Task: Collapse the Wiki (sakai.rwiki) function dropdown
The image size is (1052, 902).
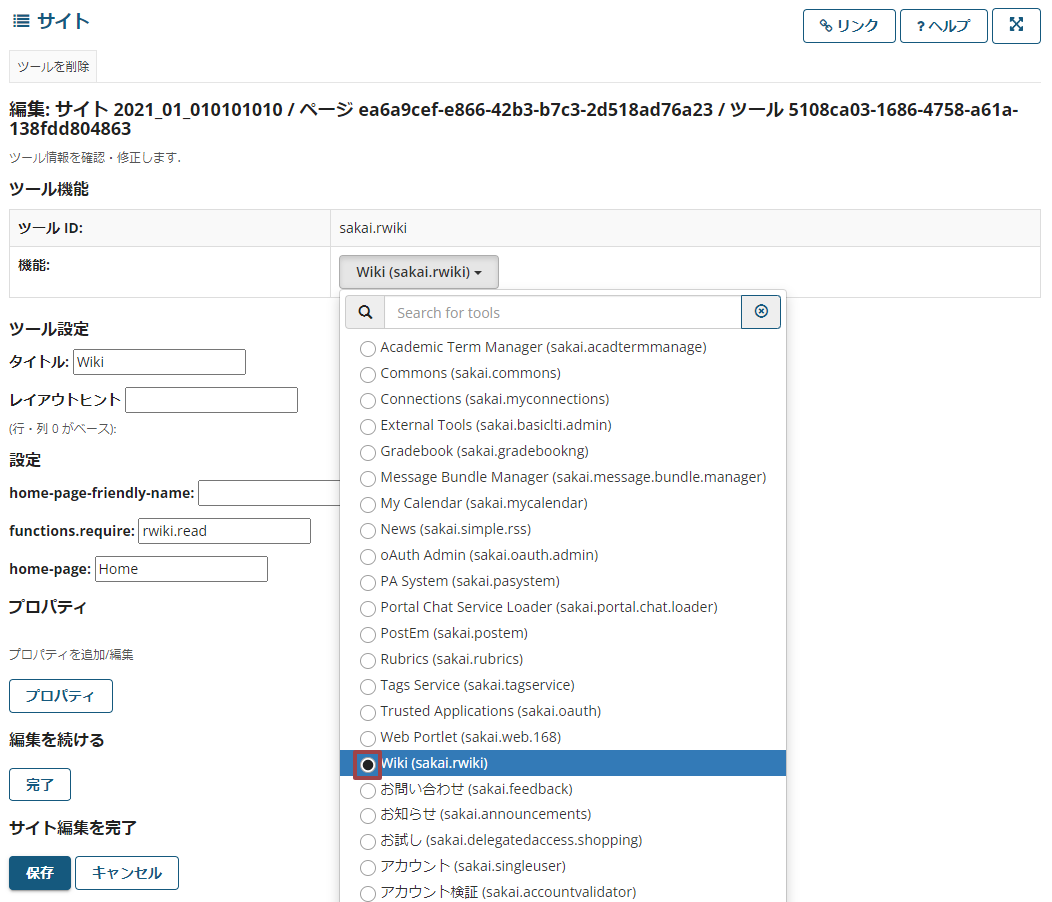Action: click(x=419, y=272)
